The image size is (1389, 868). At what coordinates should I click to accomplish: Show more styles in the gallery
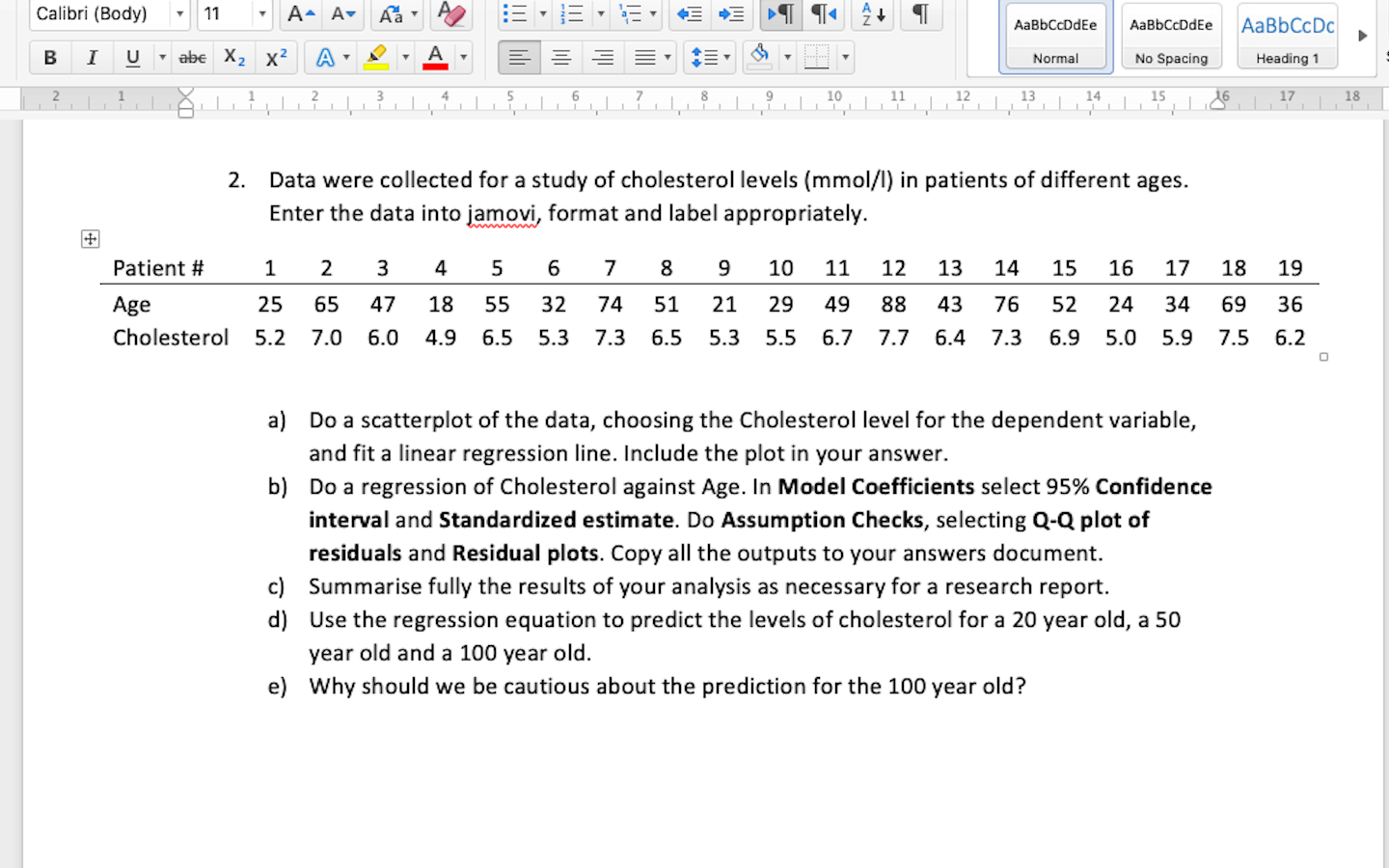pyautogui.click(x=1362, y=36)
